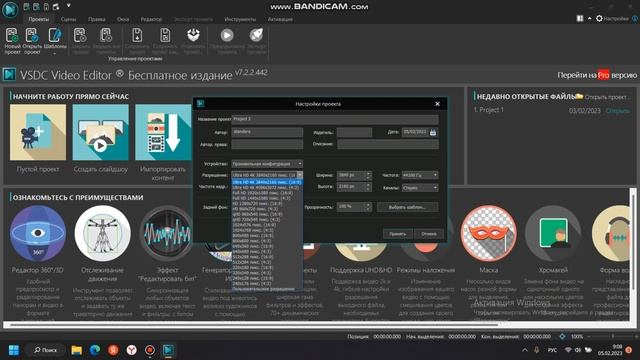Click the Издатель input field
Screen dimensions: 640x360
coord(354,132)
